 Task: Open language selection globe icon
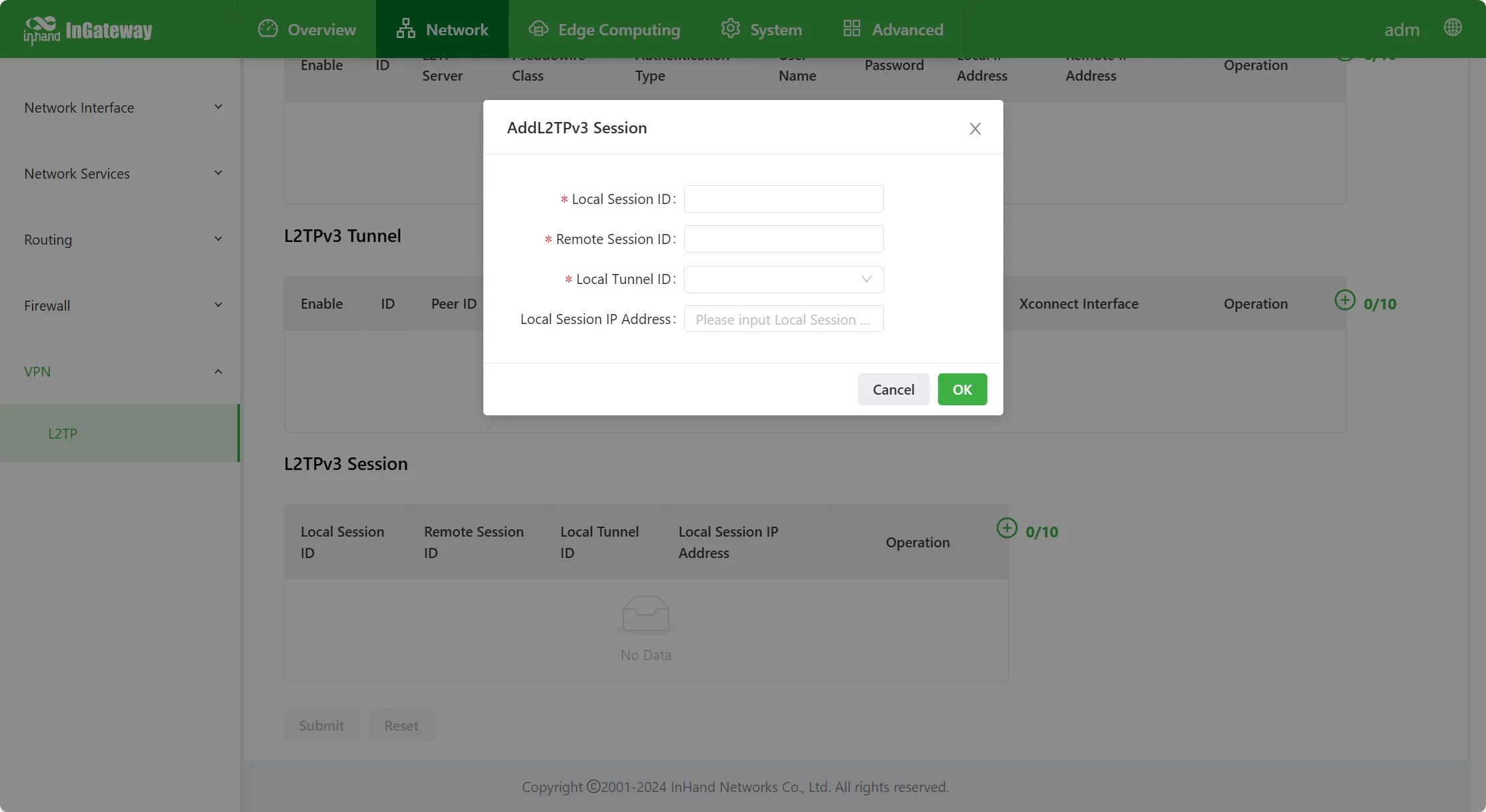coord(1453,27)
